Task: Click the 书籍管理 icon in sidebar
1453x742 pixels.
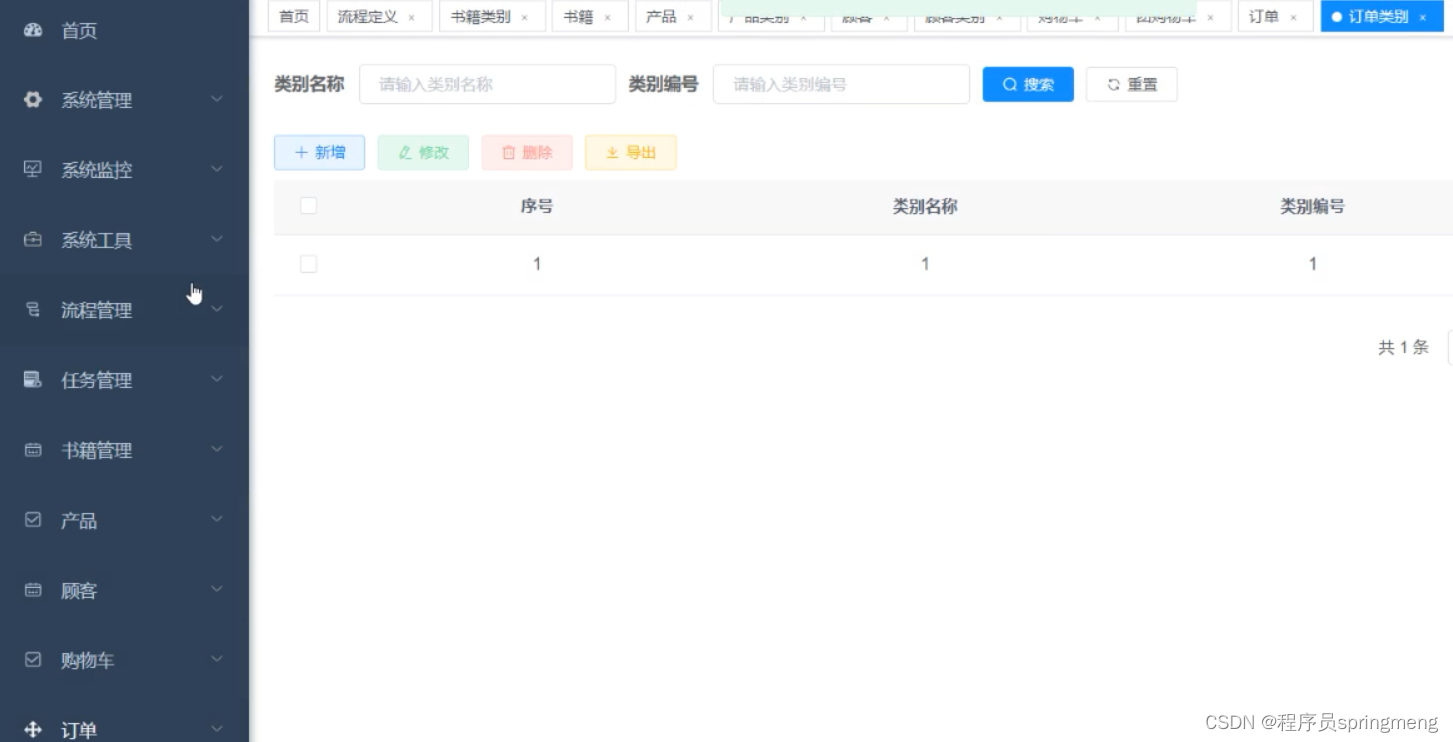Action: [x=33, y=450]
